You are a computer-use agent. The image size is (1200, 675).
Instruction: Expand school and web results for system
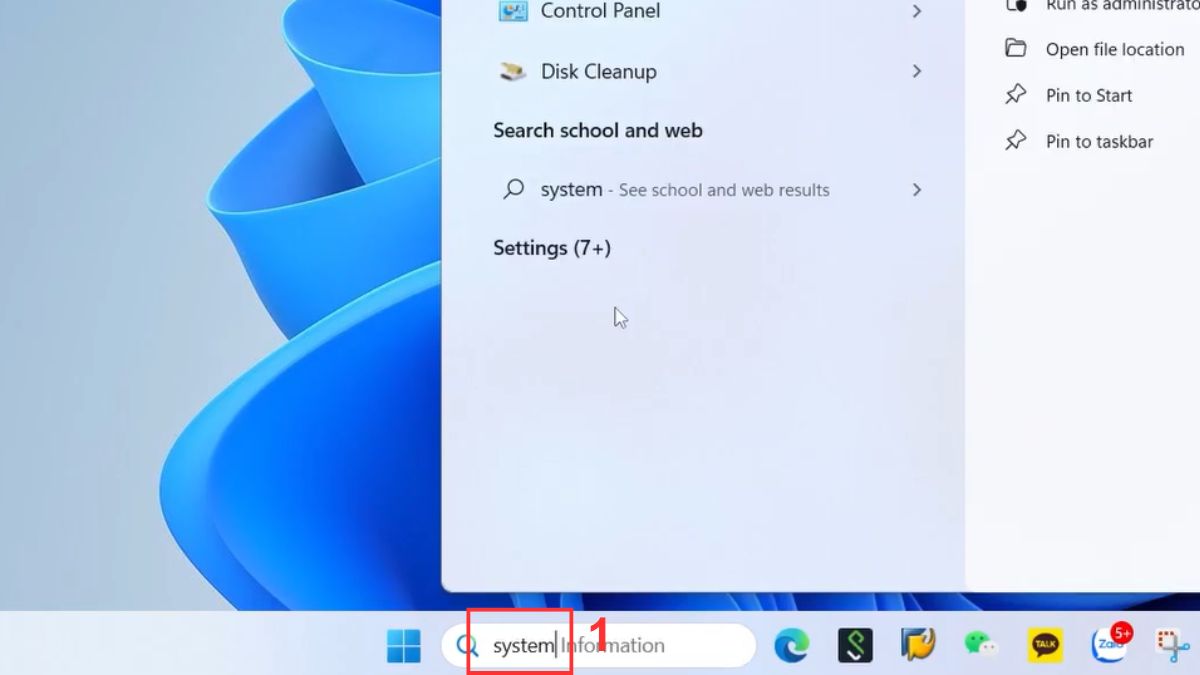(917, 189)
